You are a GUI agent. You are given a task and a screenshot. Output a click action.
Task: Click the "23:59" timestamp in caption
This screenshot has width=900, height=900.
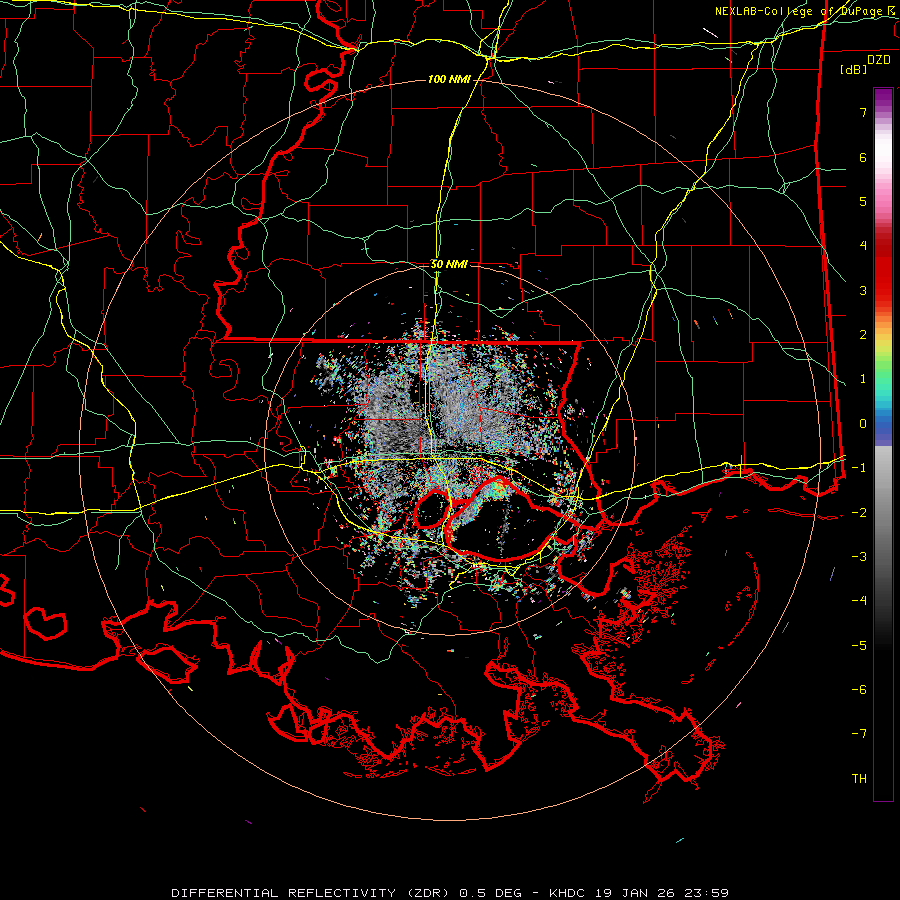705,893
